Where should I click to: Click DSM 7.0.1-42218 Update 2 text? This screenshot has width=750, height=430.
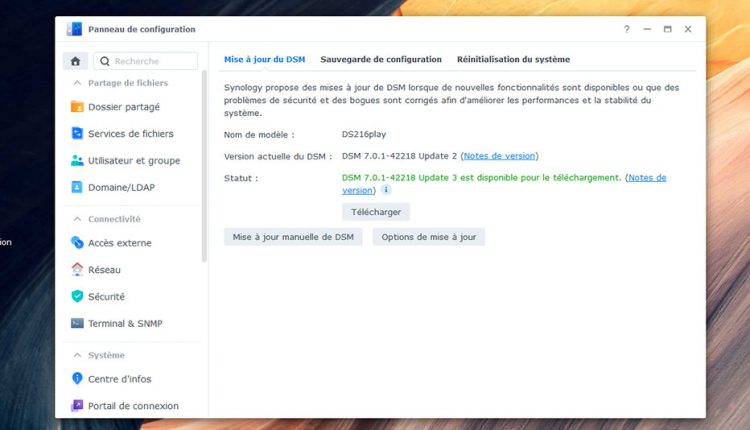pyautogui.click(x=399, y=156)
